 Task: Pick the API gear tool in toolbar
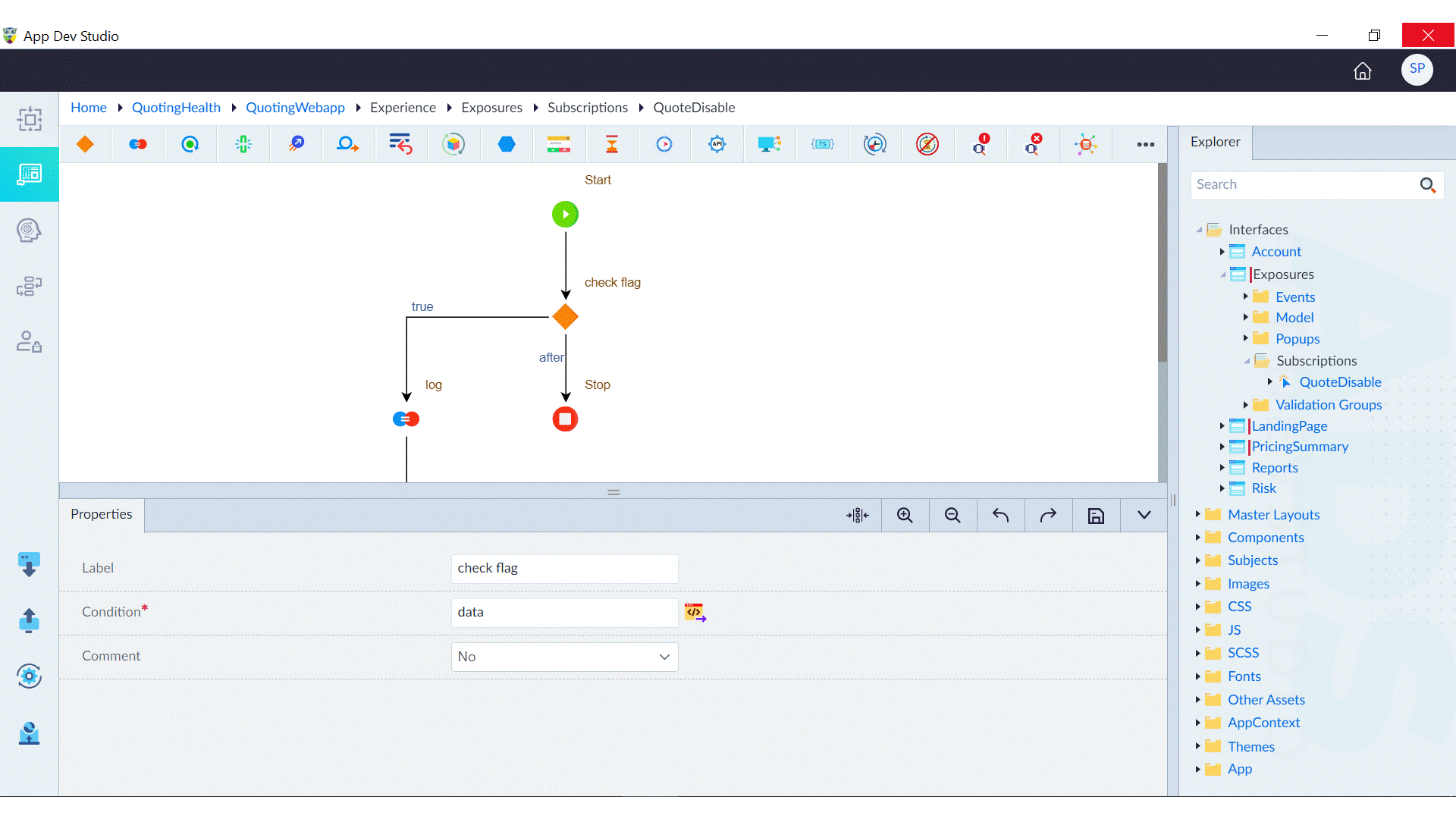pyautogui.click(x=717, y=144)
